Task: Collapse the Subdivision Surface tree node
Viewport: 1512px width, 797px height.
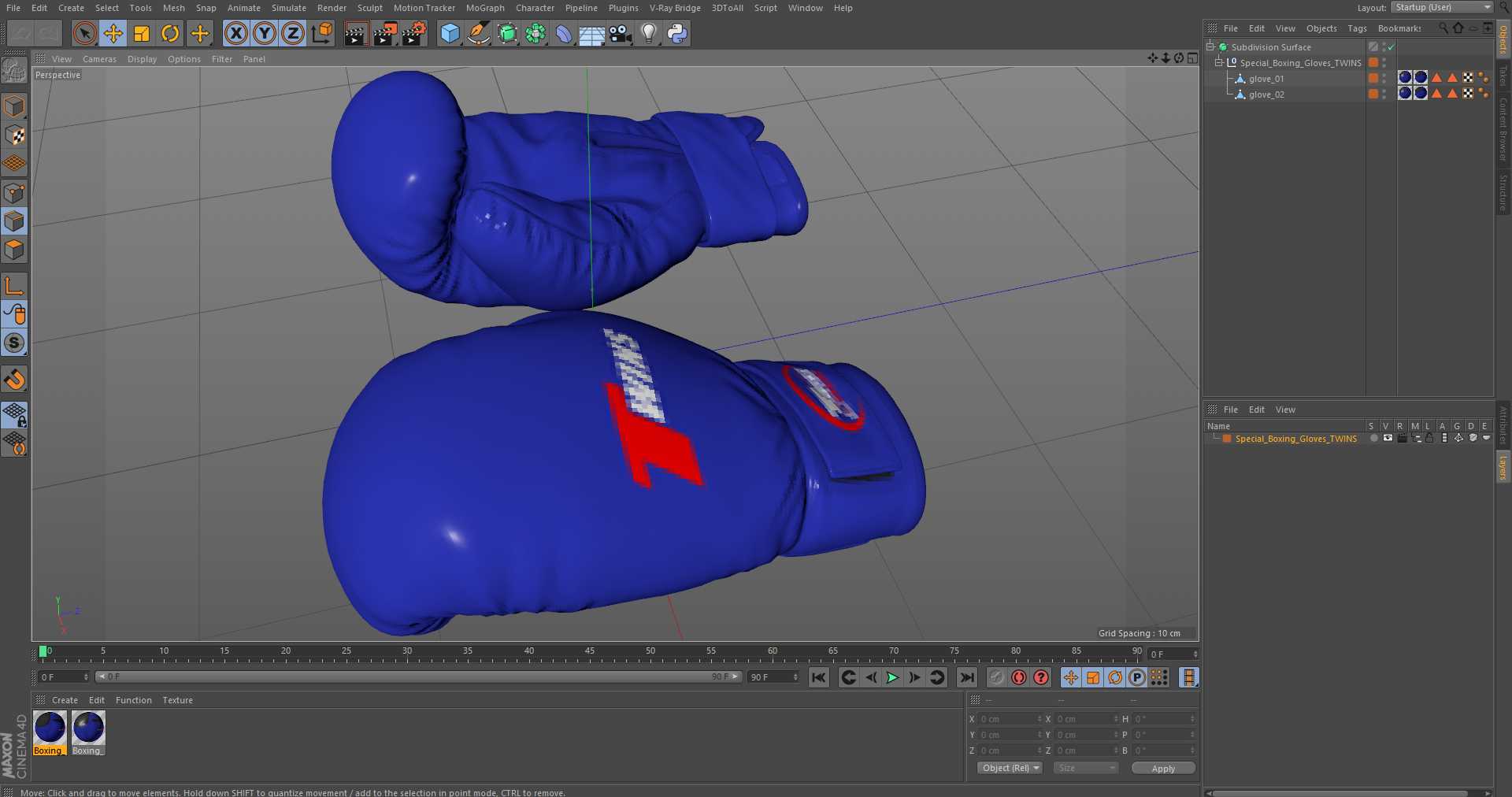Action: tap(1210, 46)
